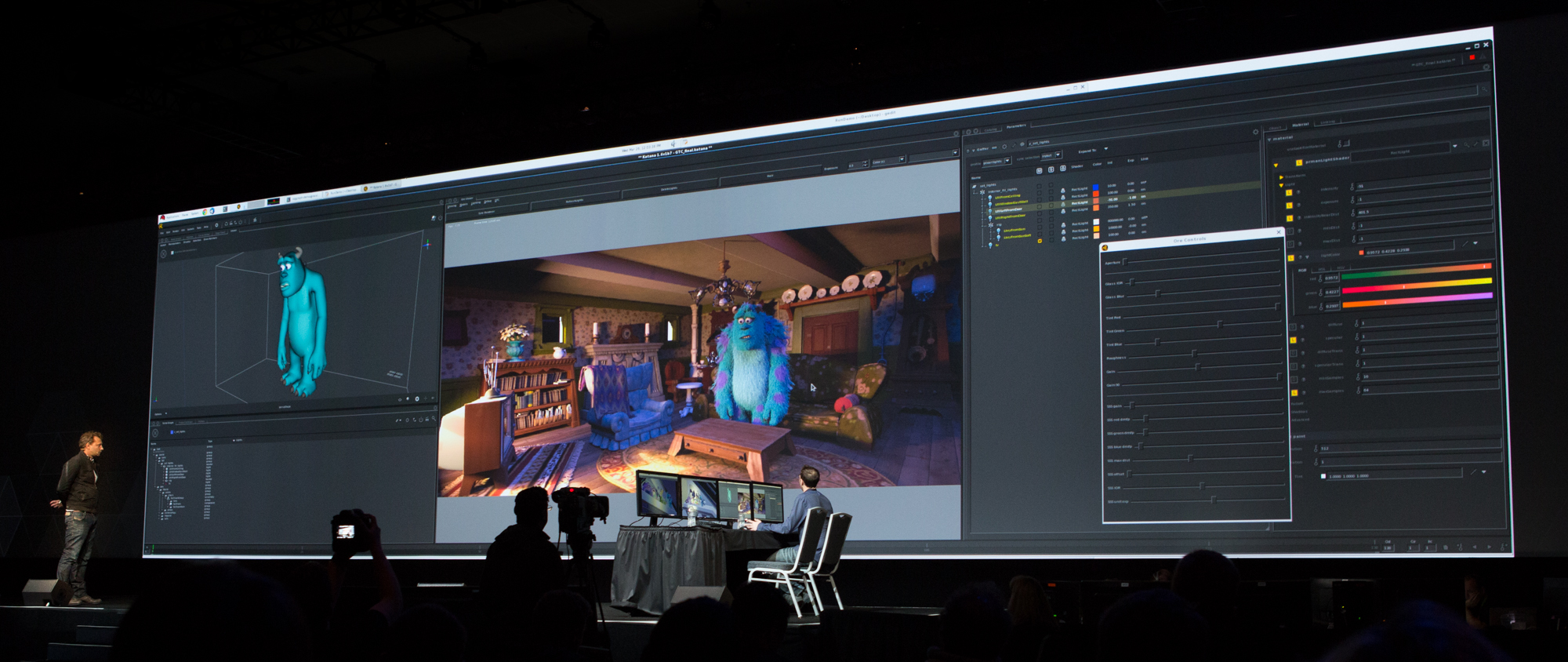Click the Chrome icon in the top panel
The width and height of the screenshot is (1568, 662).
click(x=205, y=212)
